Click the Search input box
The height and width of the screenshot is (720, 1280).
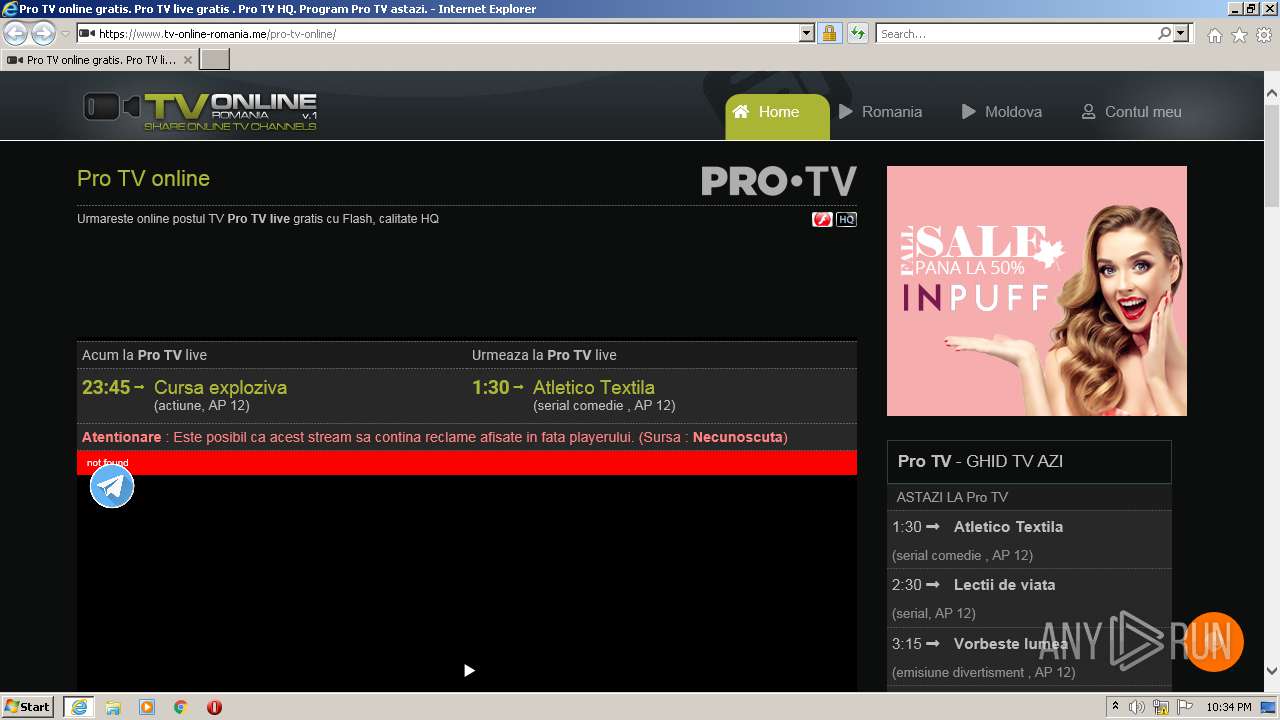[1016, 33]
